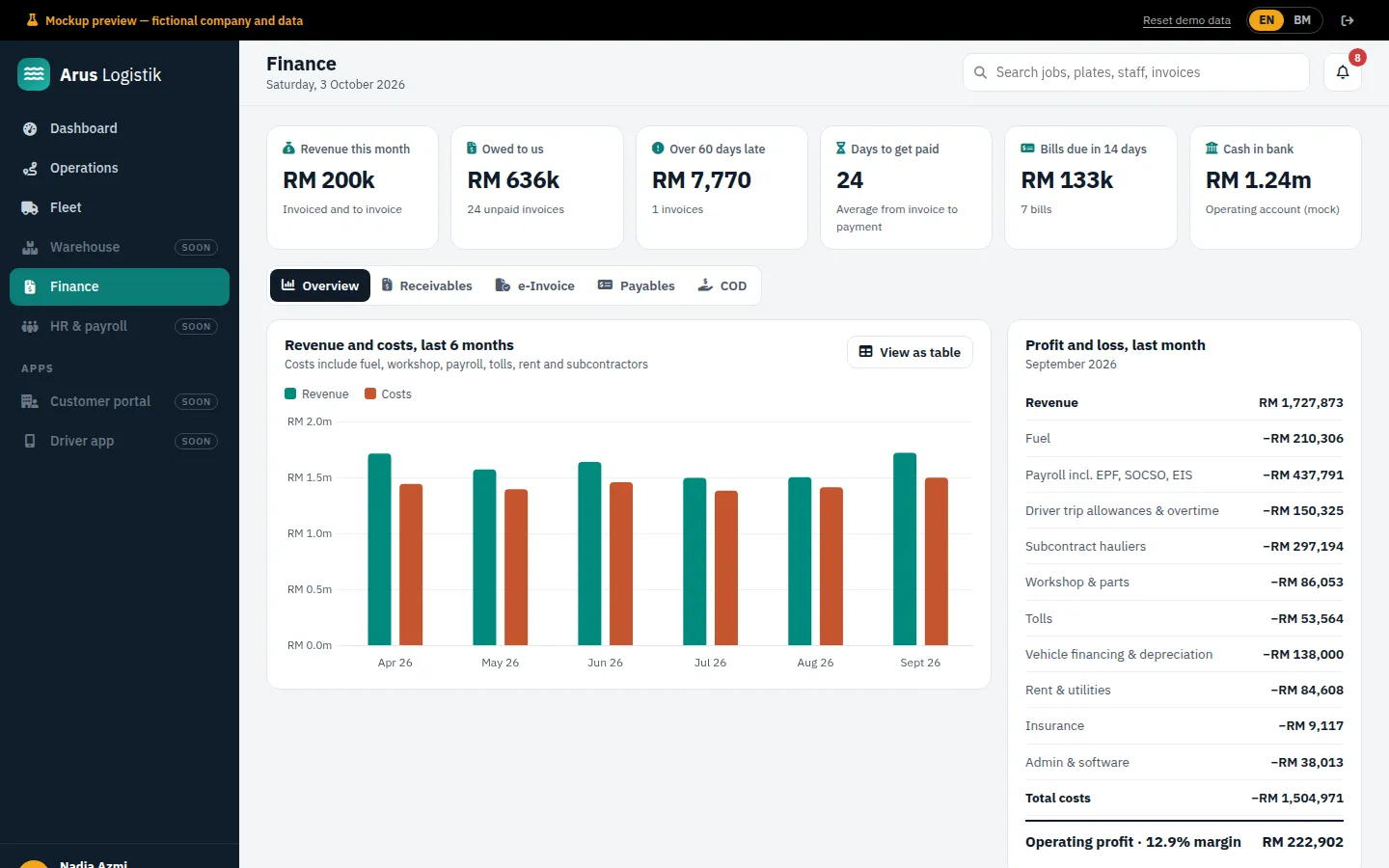Navigate to Fleet section
This screenshot has width=1389, height=868.
[120, 207]
